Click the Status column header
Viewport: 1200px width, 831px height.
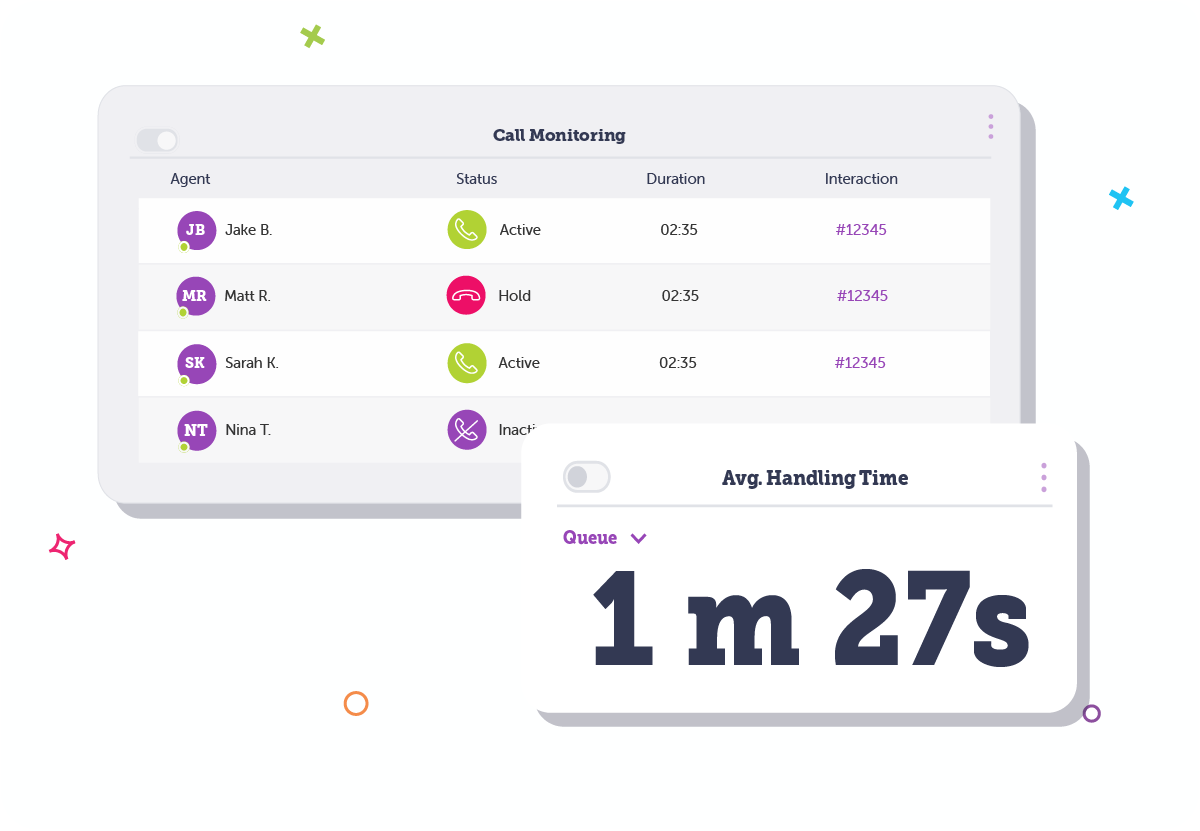tap(476, 179)
